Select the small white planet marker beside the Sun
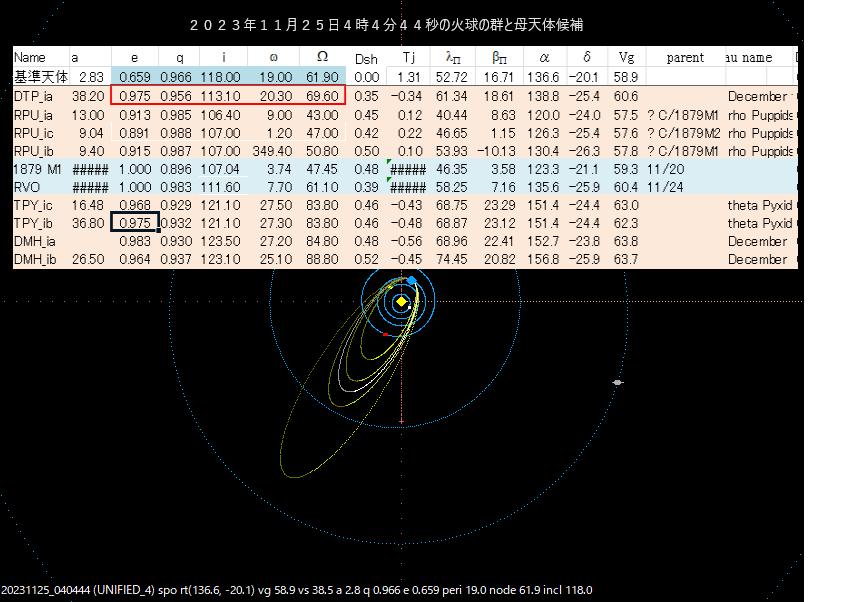 (409, 307)
